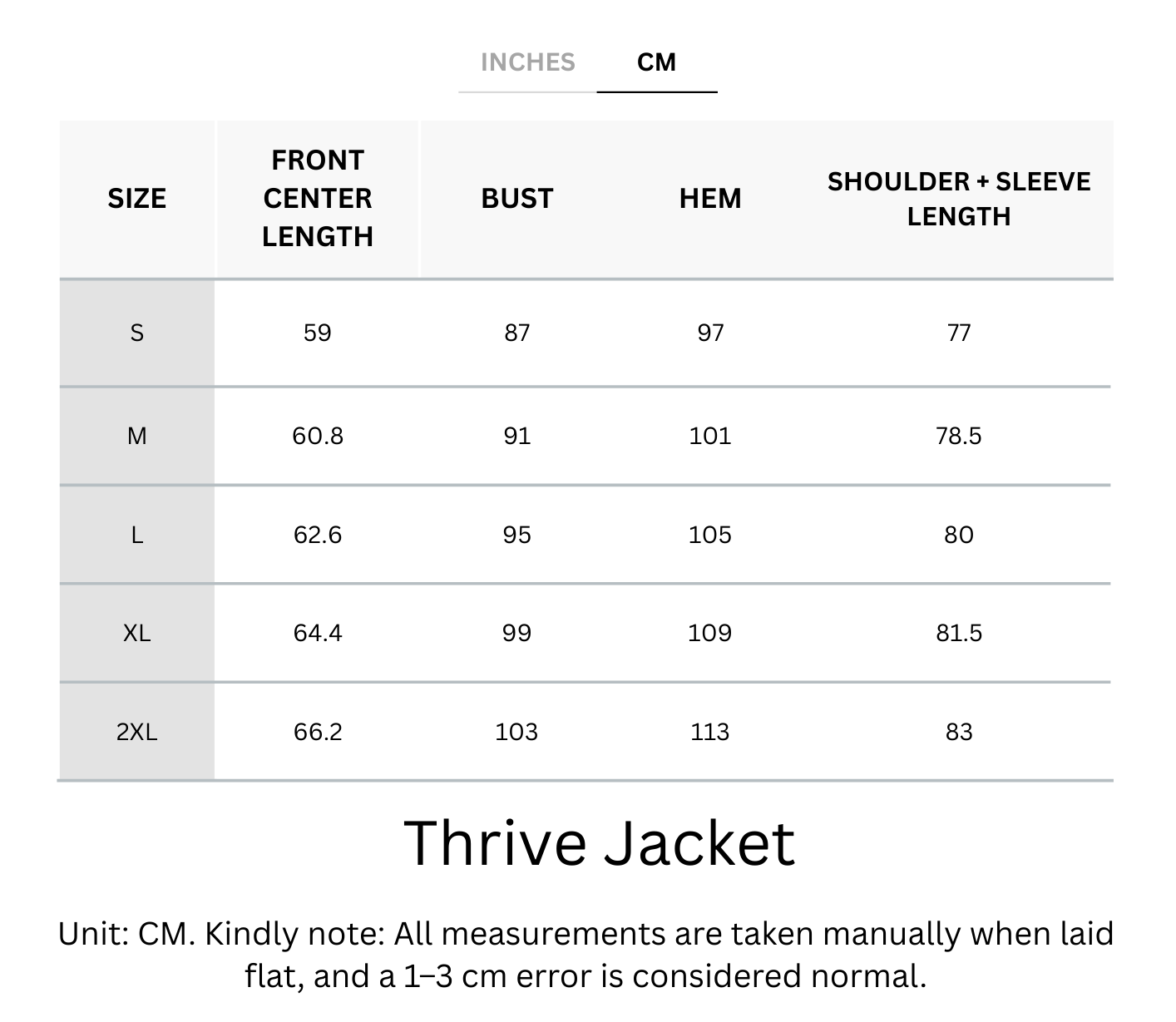Click the size S hem value 97

710,333
